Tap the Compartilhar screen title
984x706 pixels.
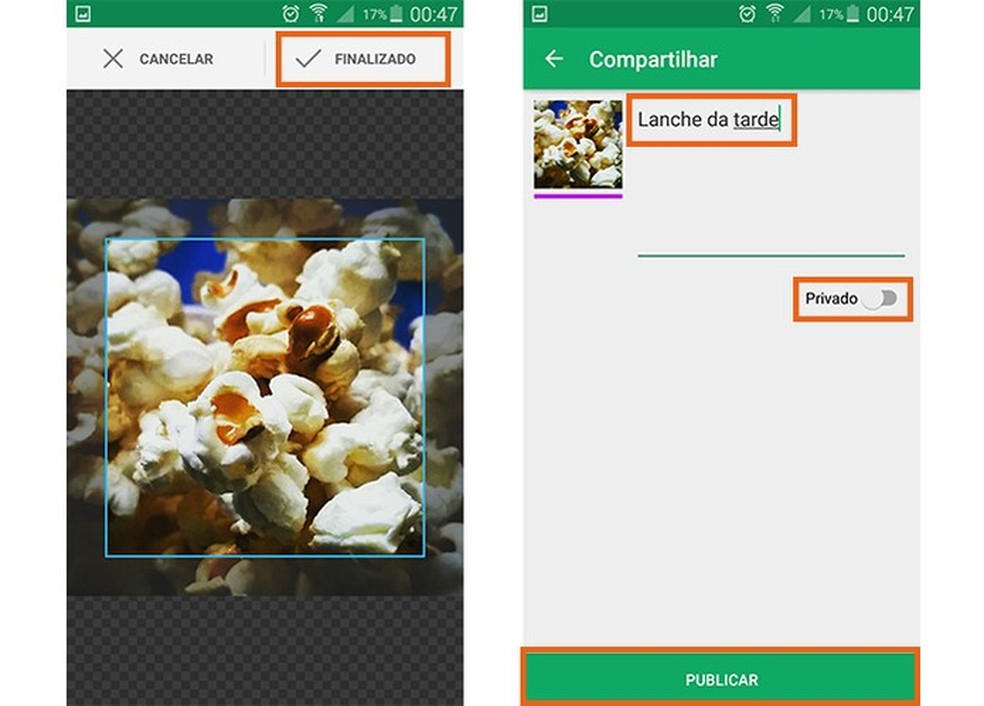(x=653, y=60)
